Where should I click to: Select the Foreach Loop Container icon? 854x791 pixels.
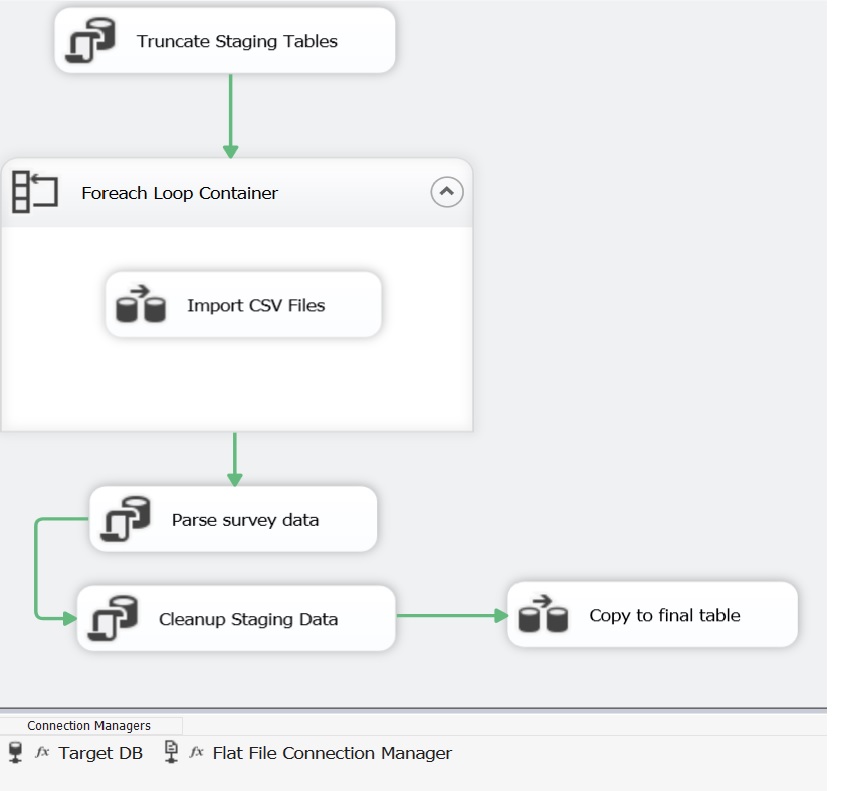click(x=34, y=192)
